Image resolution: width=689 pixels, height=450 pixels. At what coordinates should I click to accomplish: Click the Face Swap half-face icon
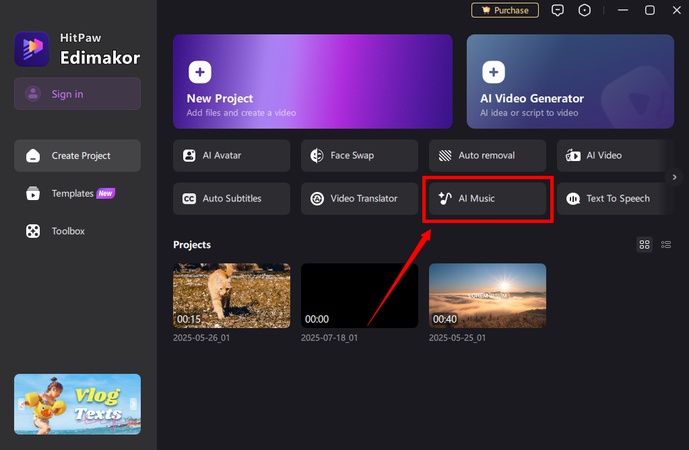click(x=317, y=156)
